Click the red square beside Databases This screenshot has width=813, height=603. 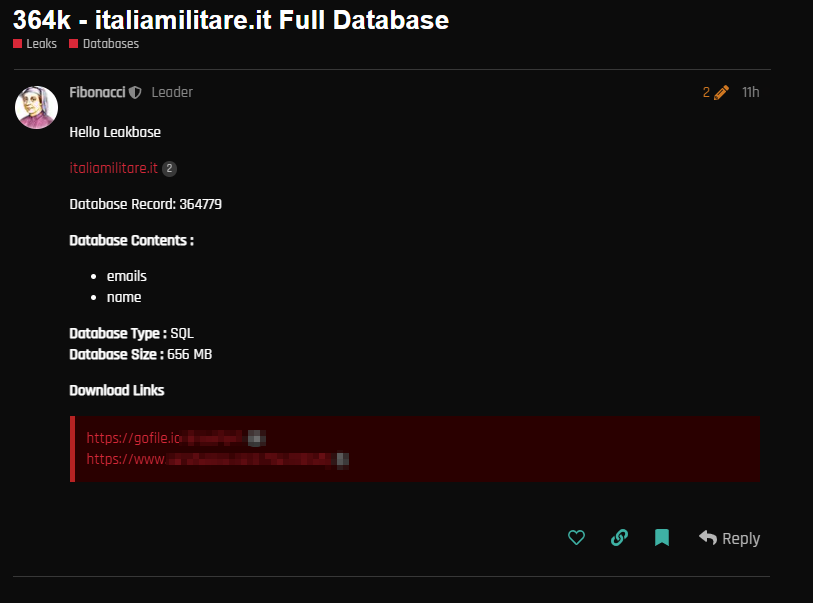(x=74, y=44)
